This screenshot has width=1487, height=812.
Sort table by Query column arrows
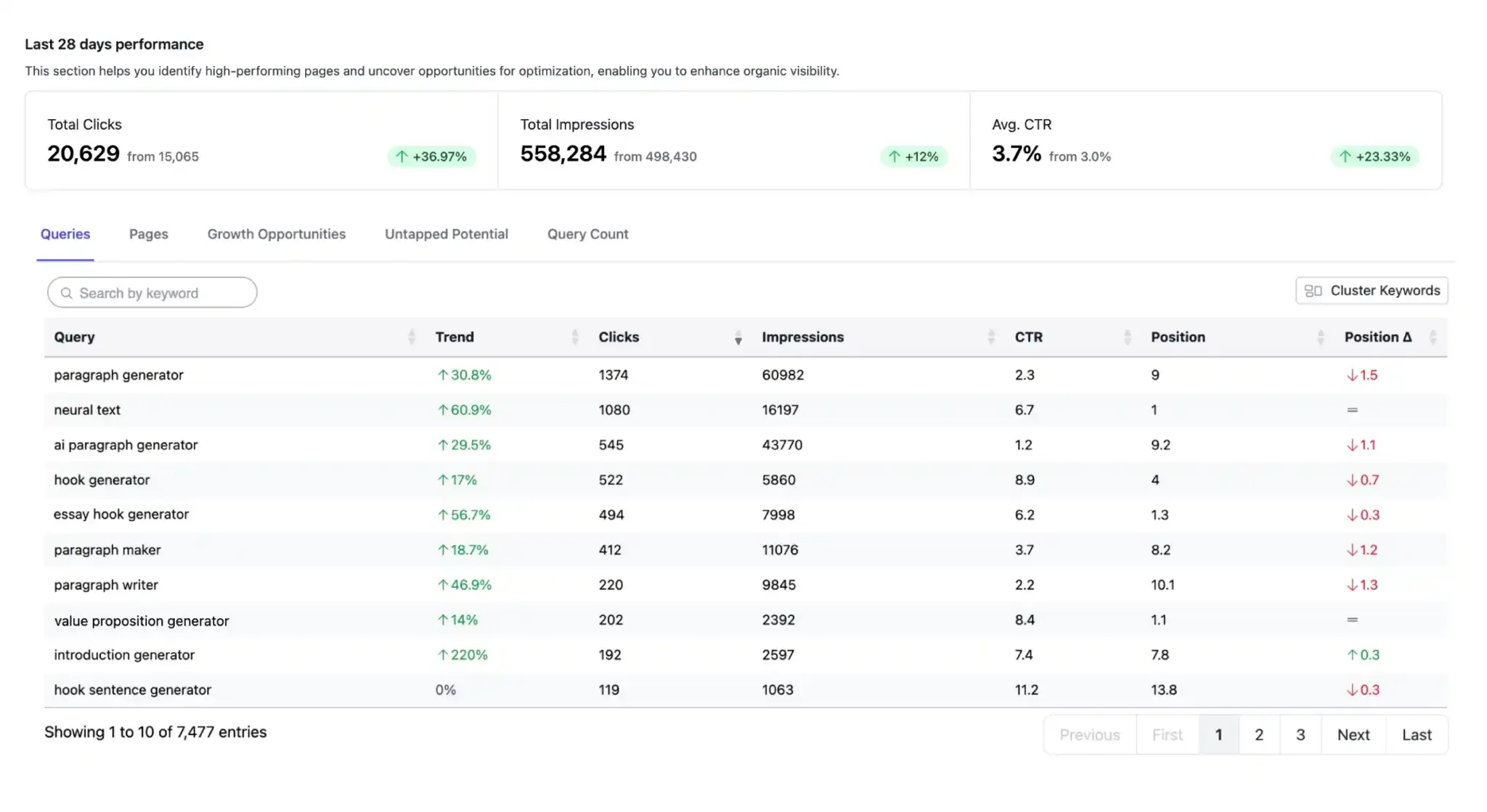click(412, 337)
